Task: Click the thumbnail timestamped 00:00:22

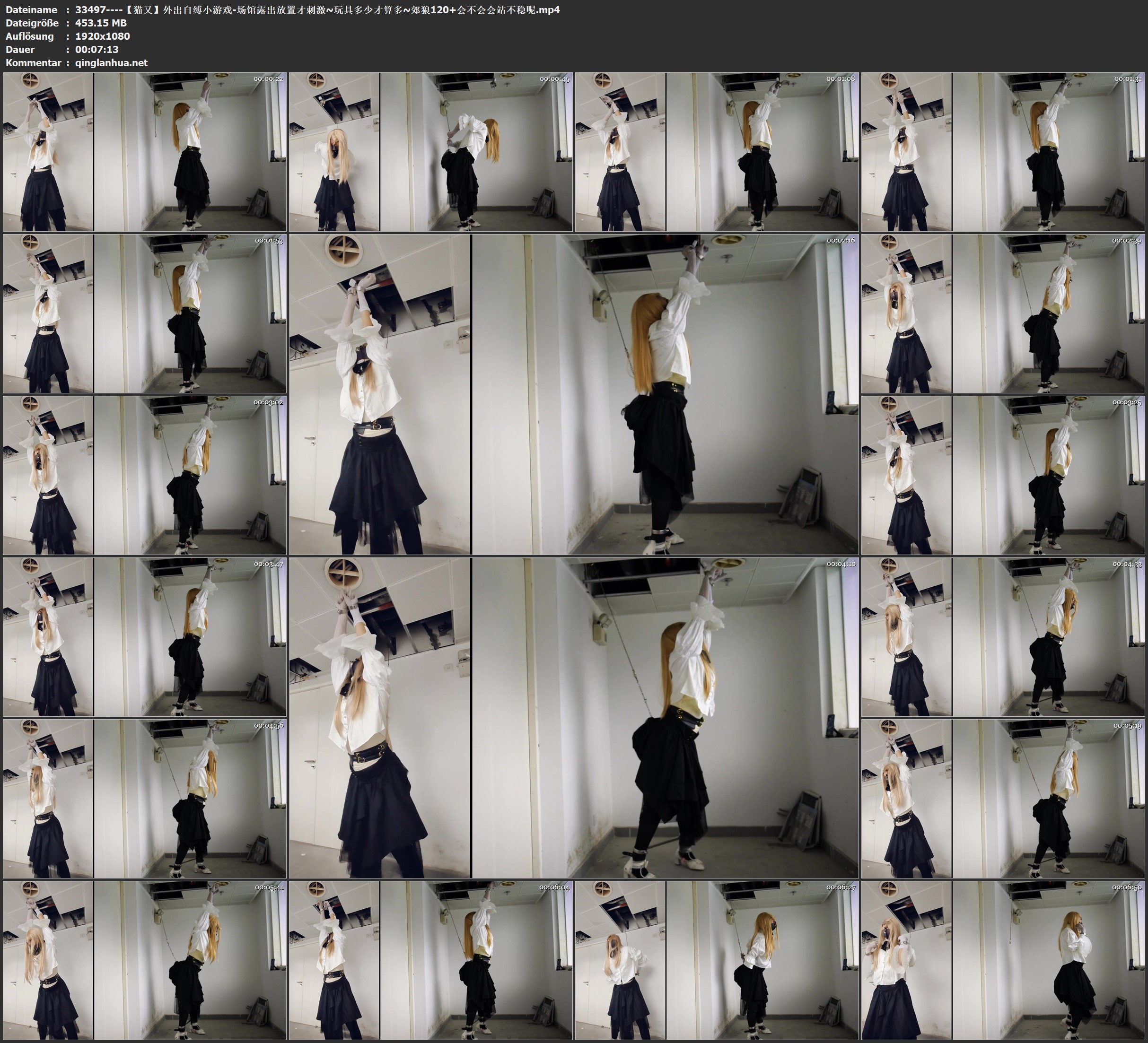Action: 145,152
